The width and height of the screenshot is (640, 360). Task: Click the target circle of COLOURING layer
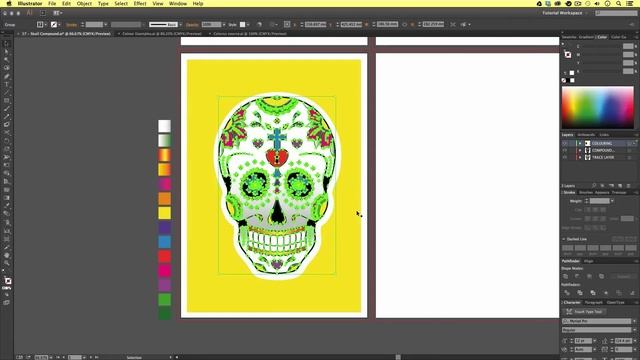630,144
